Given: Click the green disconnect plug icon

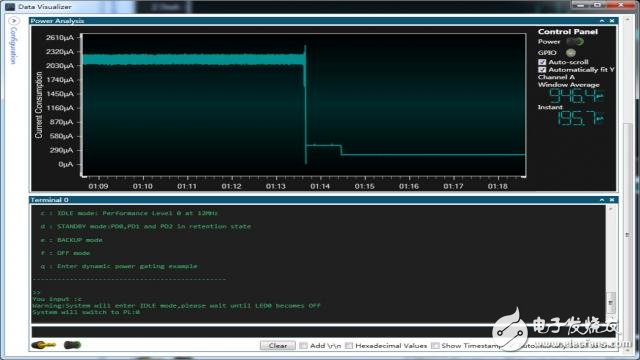Looking at the screenshot, I should (x=72, y=345).
